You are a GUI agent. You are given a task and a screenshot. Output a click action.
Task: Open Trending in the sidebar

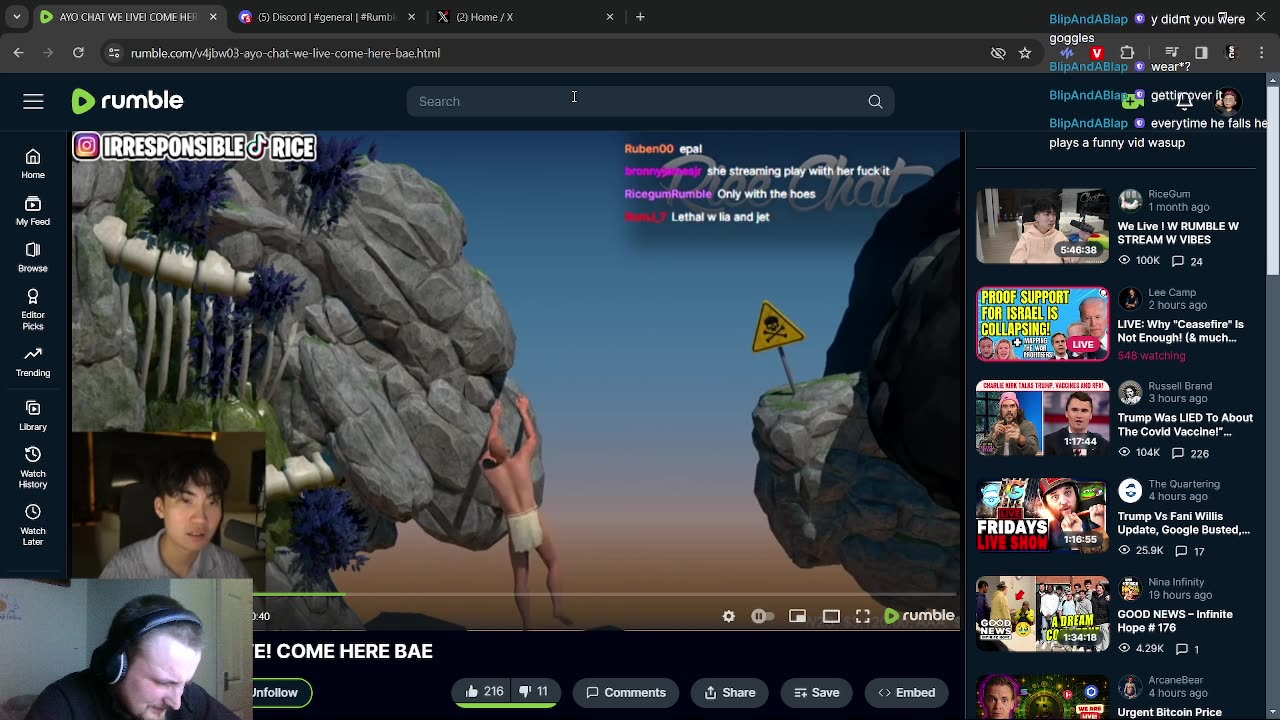(33, 361)
